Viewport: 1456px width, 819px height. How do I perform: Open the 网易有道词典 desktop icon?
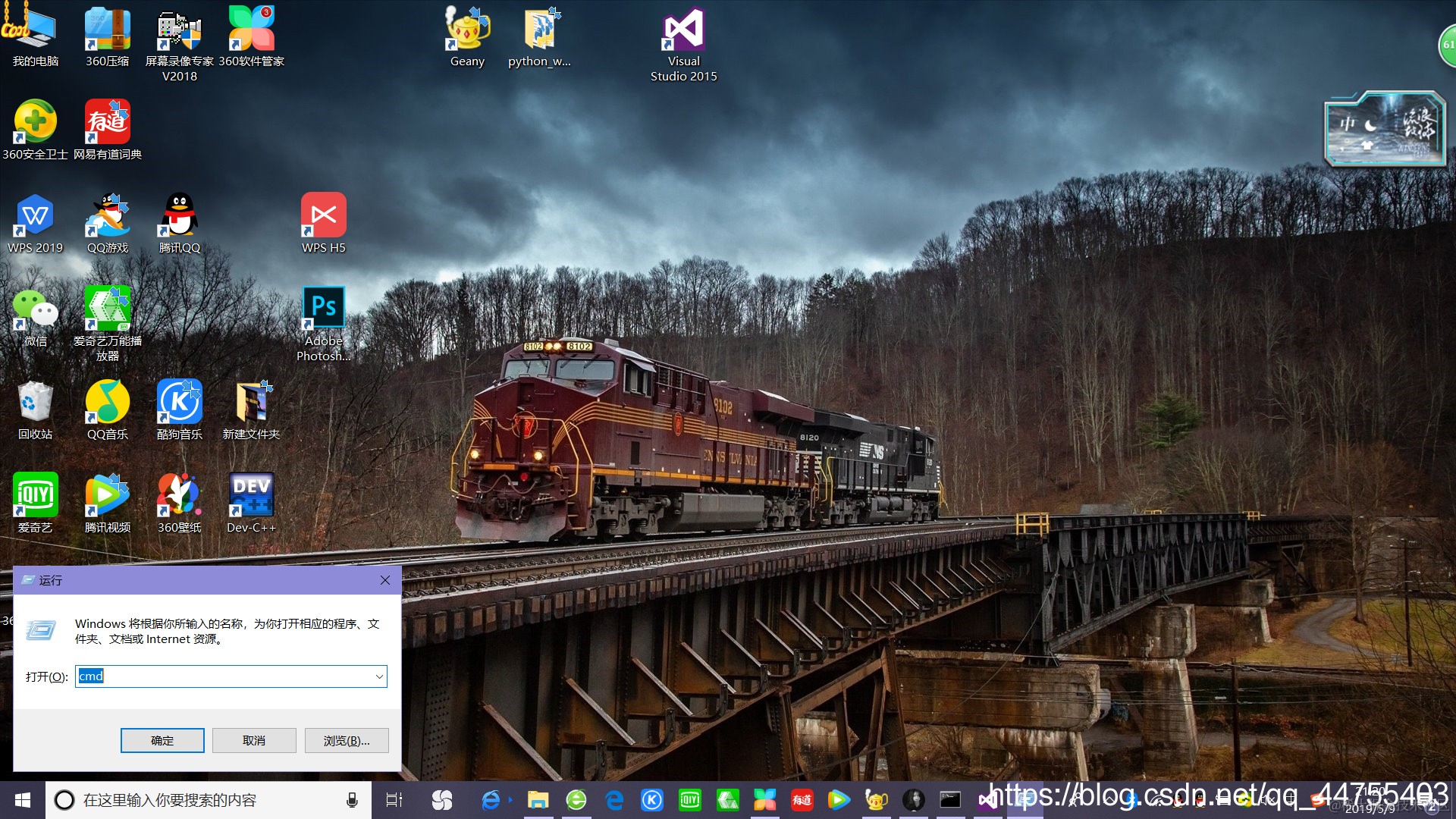pyautogui.click(x=107, y=122)
